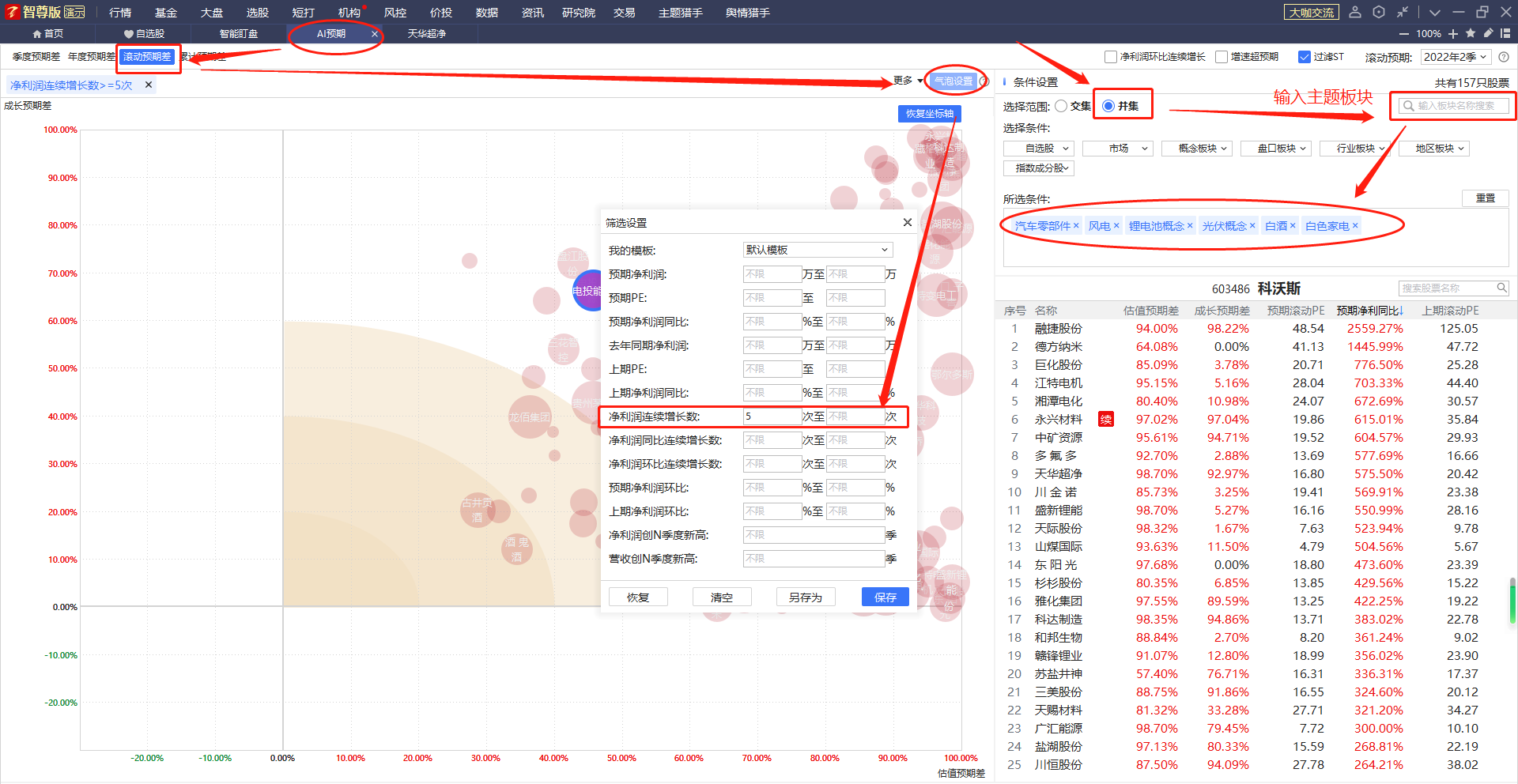The height and width of the screenshot is (784, 1518).
Task: Click the 清空 button in the filter dialog
Action: pyautogui.click(x=722, y=597)
